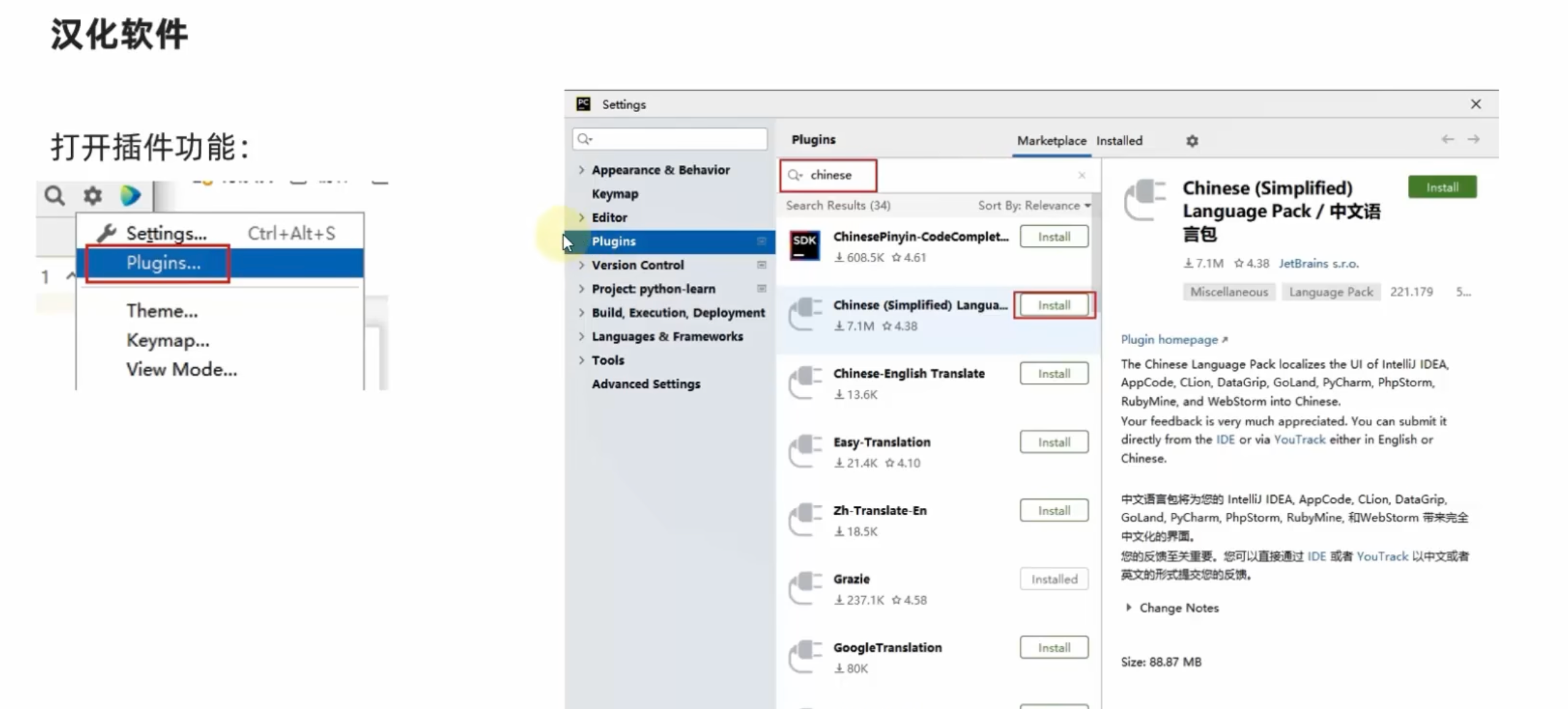Click the project-level marker icon on Project: python-learn row
Screen dimensions: 1568x709
coord(761,289)
